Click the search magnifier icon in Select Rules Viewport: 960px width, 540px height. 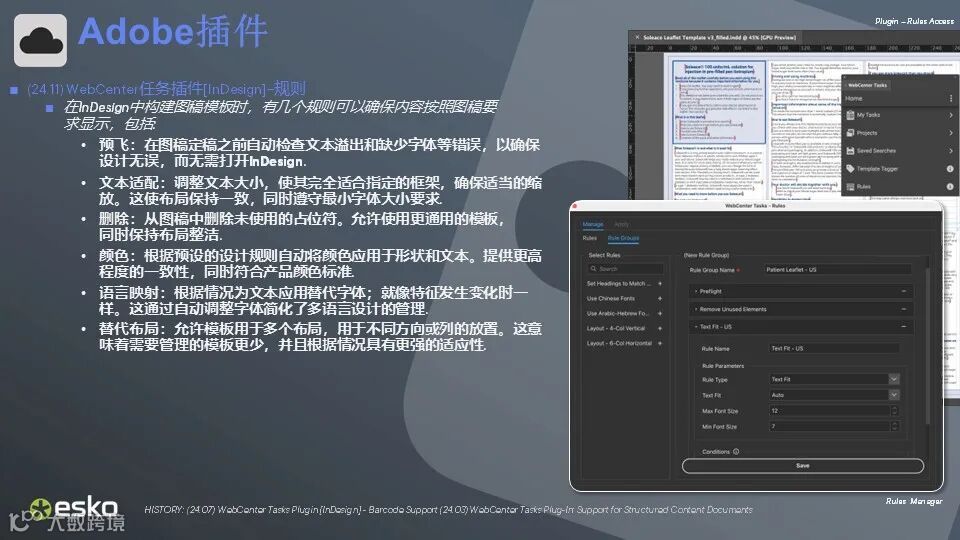[x=593, y=269]
